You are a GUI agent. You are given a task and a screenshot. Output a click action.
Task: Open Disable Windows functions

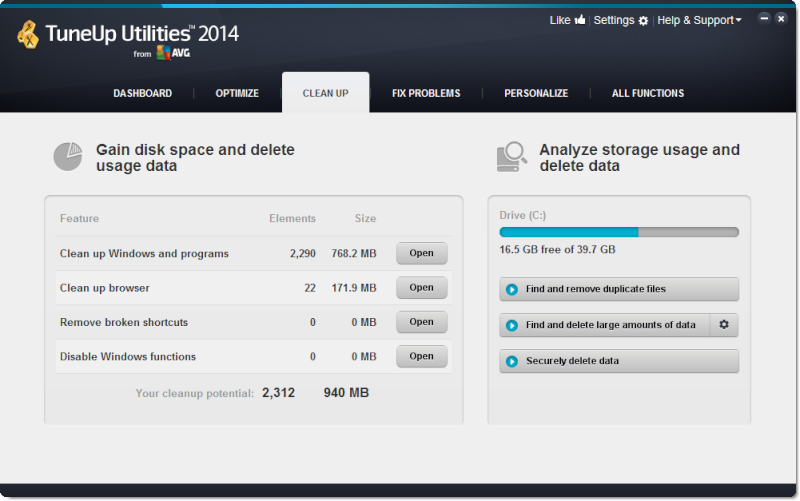point(421,356)
